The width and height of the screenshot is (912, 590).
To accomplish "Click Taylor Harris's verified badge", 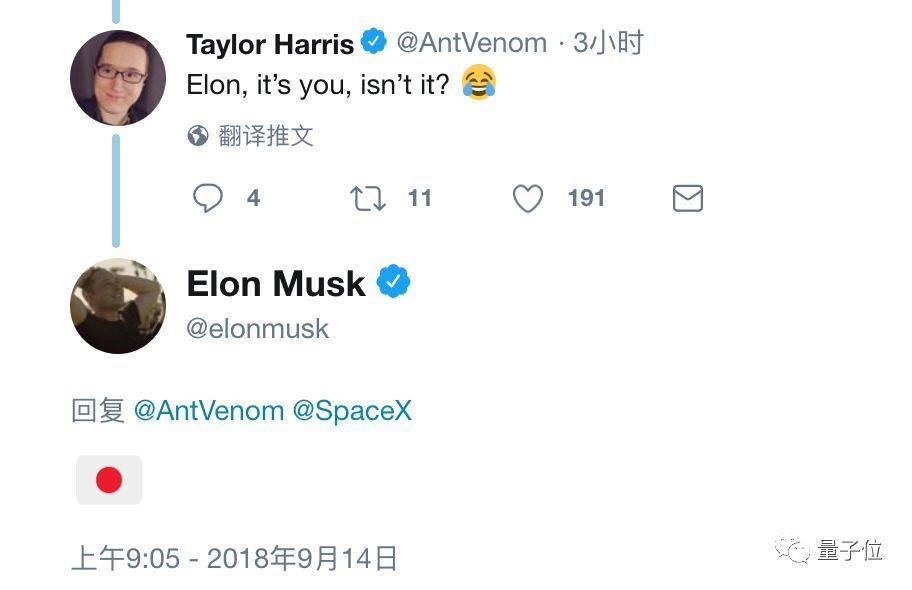I will (x=373, y=42).
